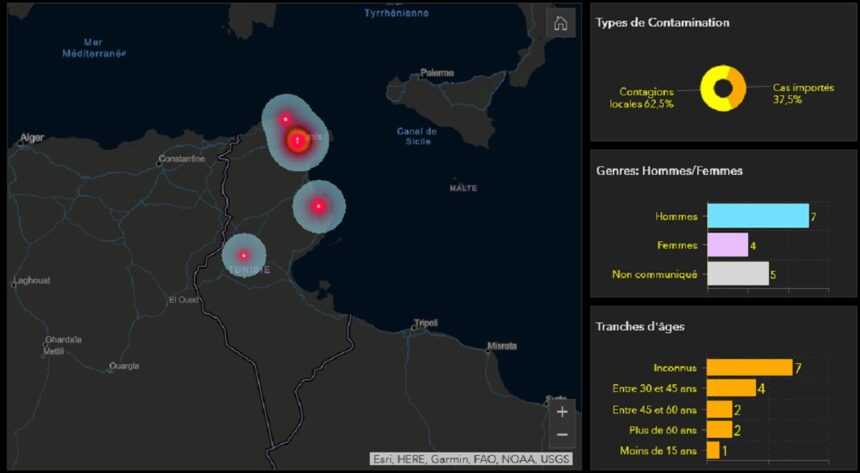Select the Inconnus age bar
Image resolution: width=860 pixels, height=473 pixels.
749,368
